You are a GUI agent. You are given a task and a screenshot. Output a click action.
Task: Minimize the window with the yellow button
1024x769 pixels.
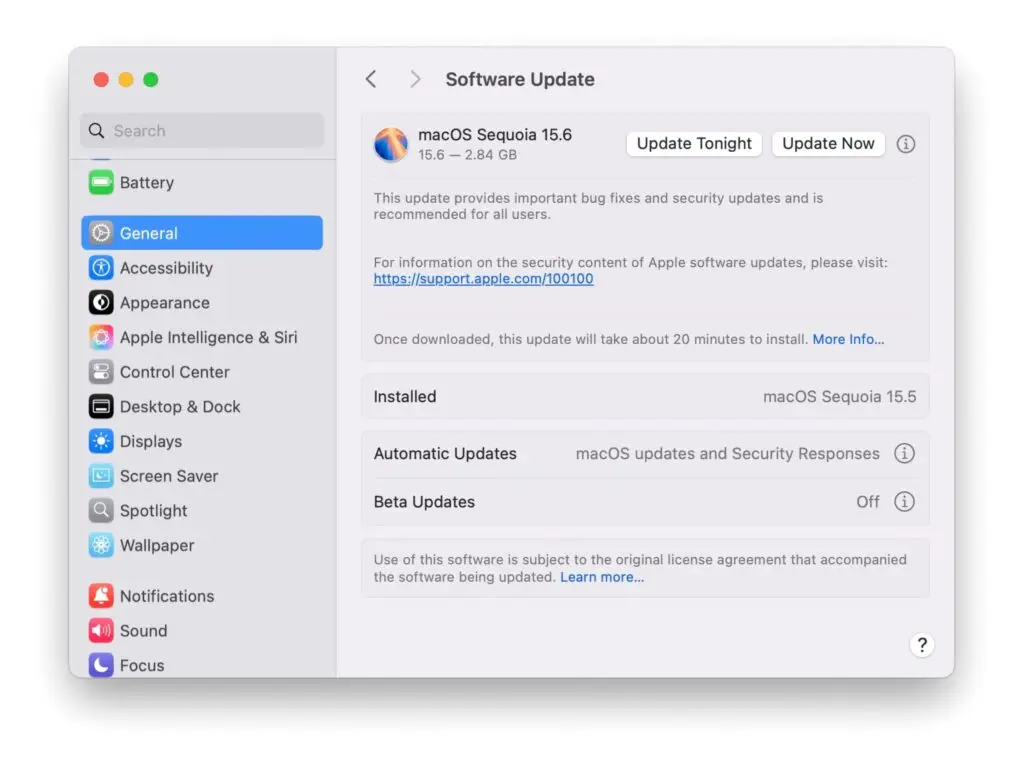126,80
